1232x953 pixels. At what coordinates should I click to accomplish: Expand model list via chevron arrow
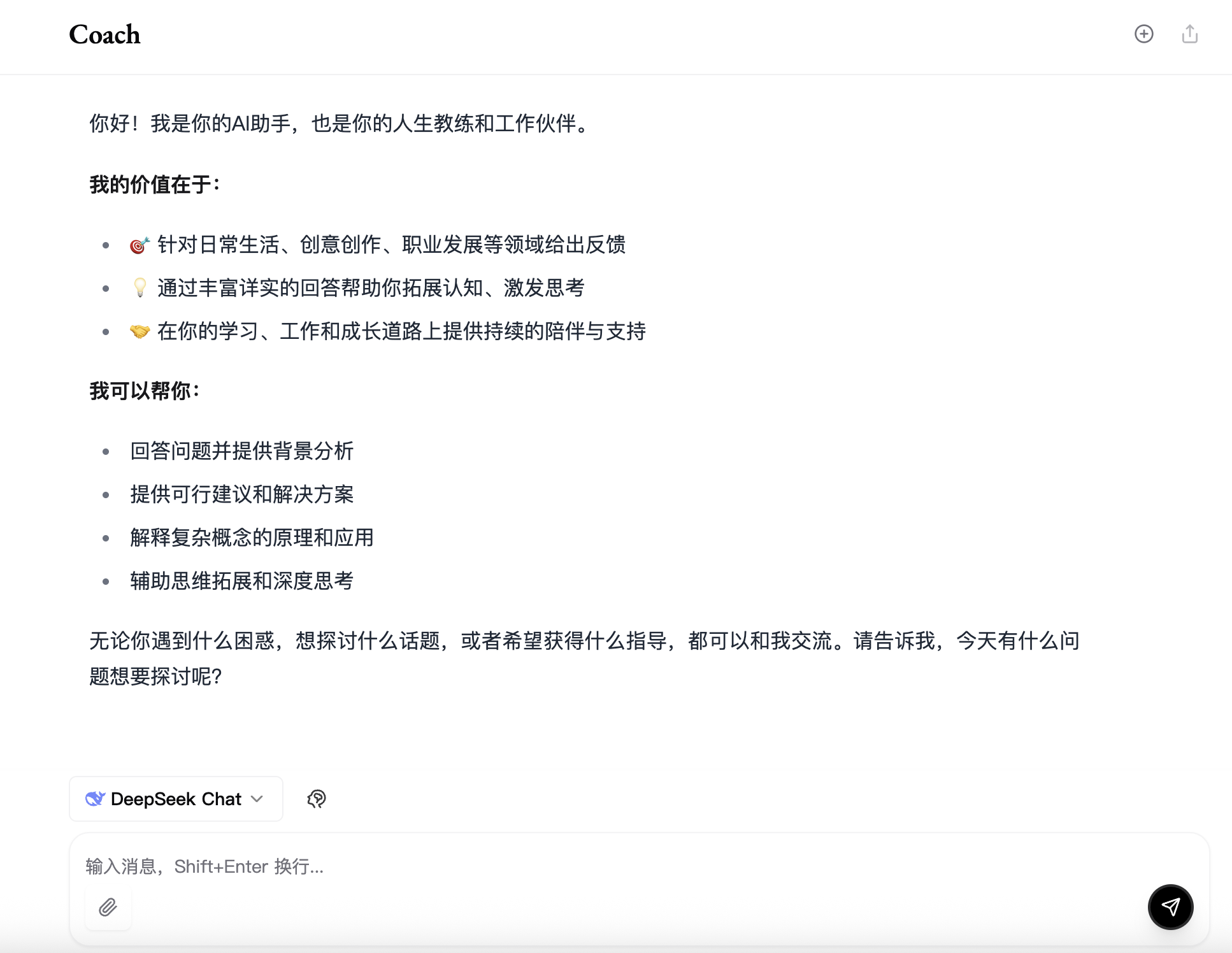point(257,799)
